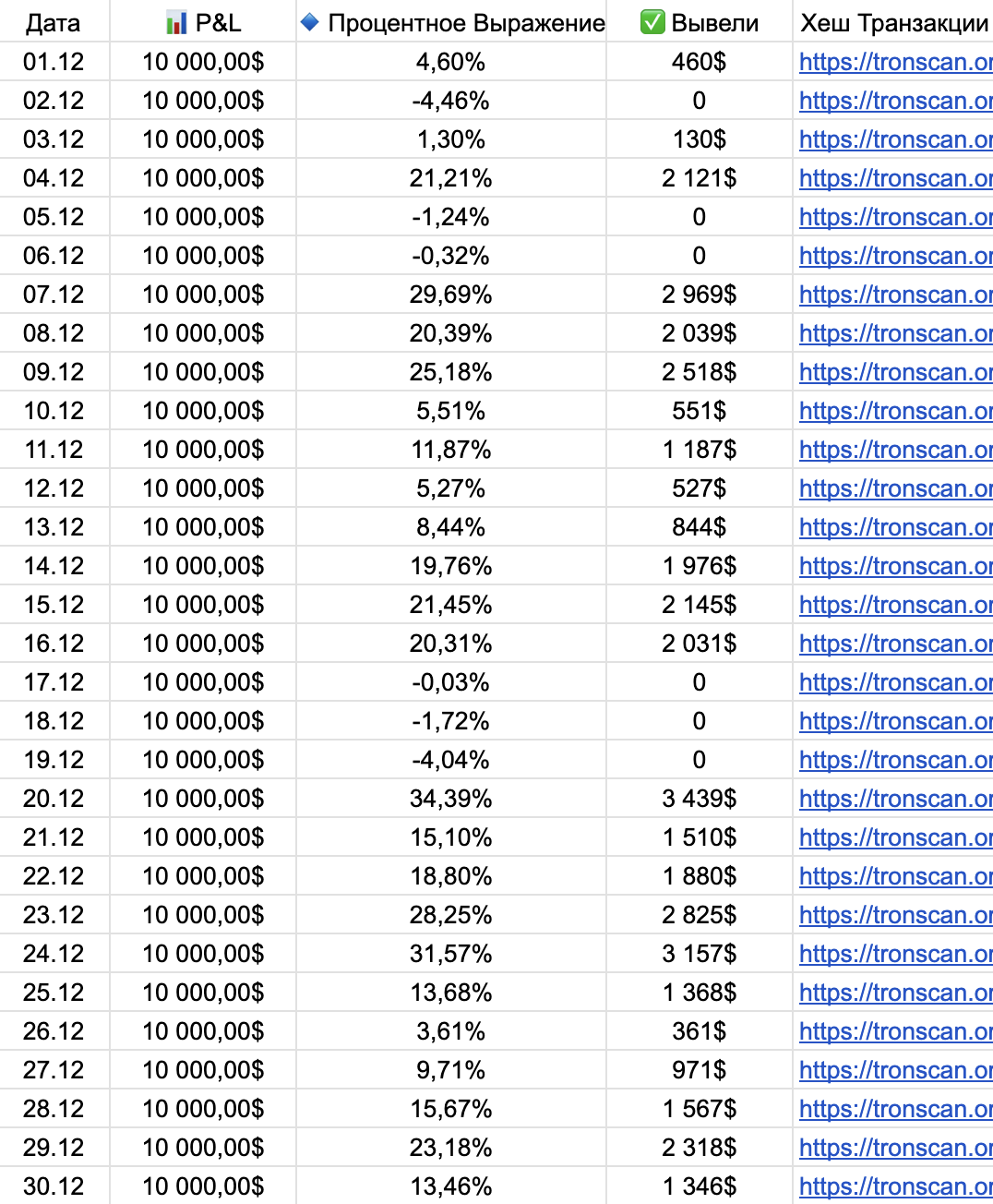
Task: Click the bar chart icon beside P&L
Action: pyautogui.click(x=175, y=23)
